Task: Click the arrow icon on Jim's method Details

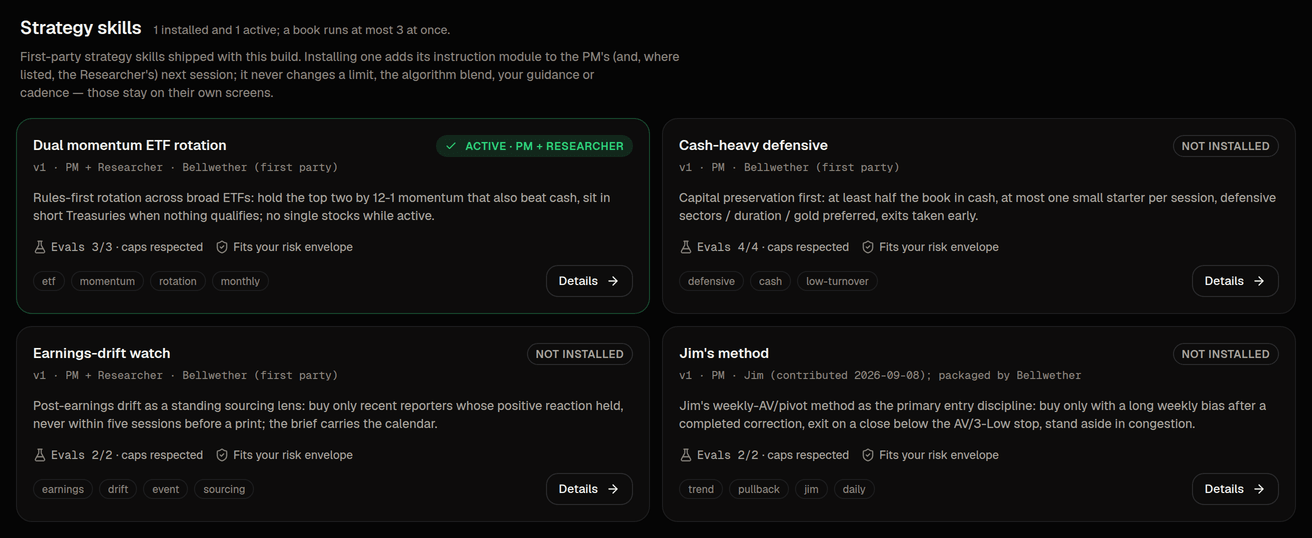Action: [1259, 489]
